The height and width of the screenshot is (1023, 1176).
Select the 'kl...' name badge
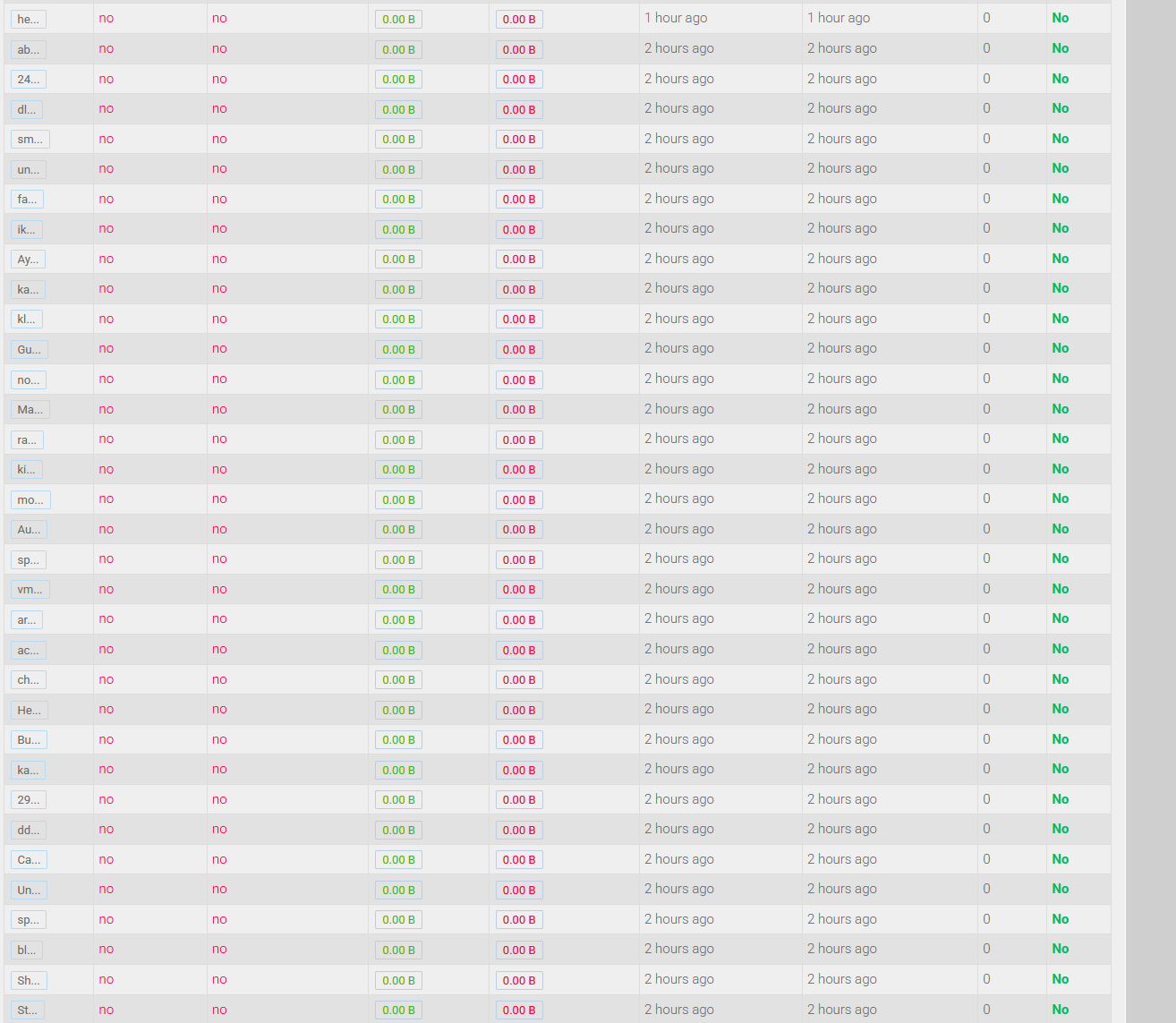[26, 320]
